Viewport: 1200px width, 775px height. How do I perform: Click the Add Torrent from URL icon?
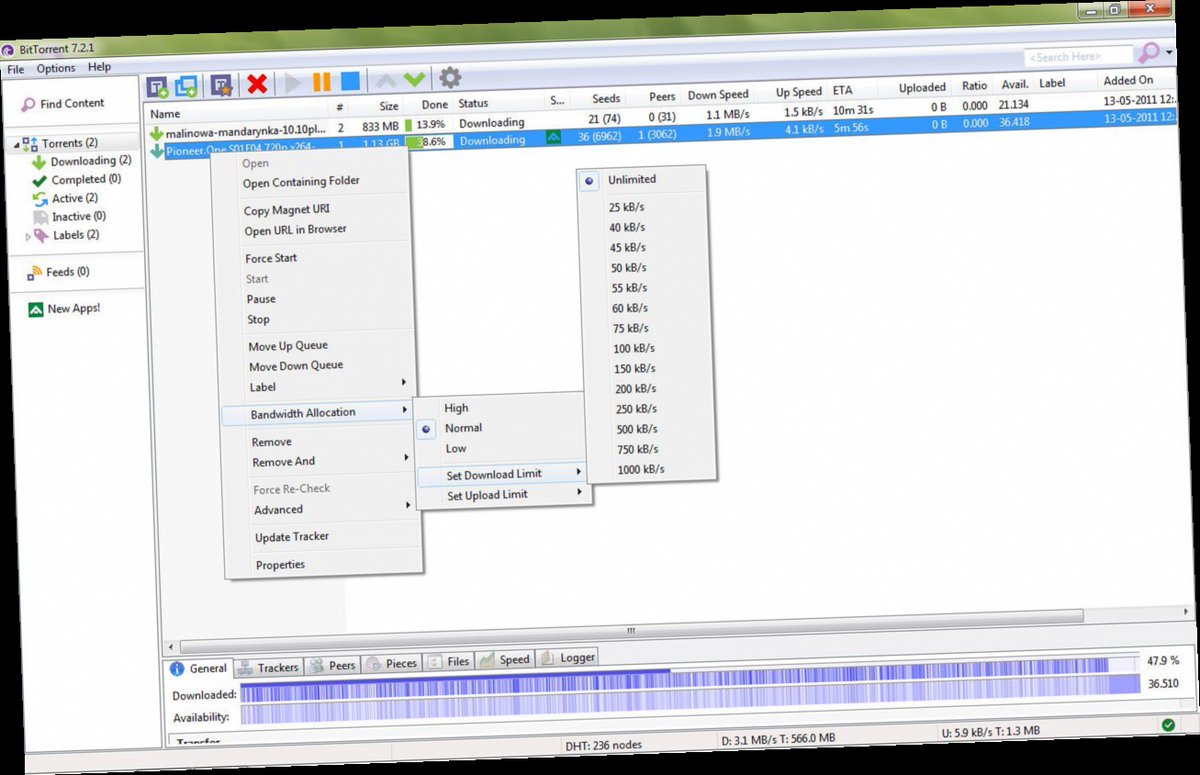pyautogui.click(x=187, y=85)
